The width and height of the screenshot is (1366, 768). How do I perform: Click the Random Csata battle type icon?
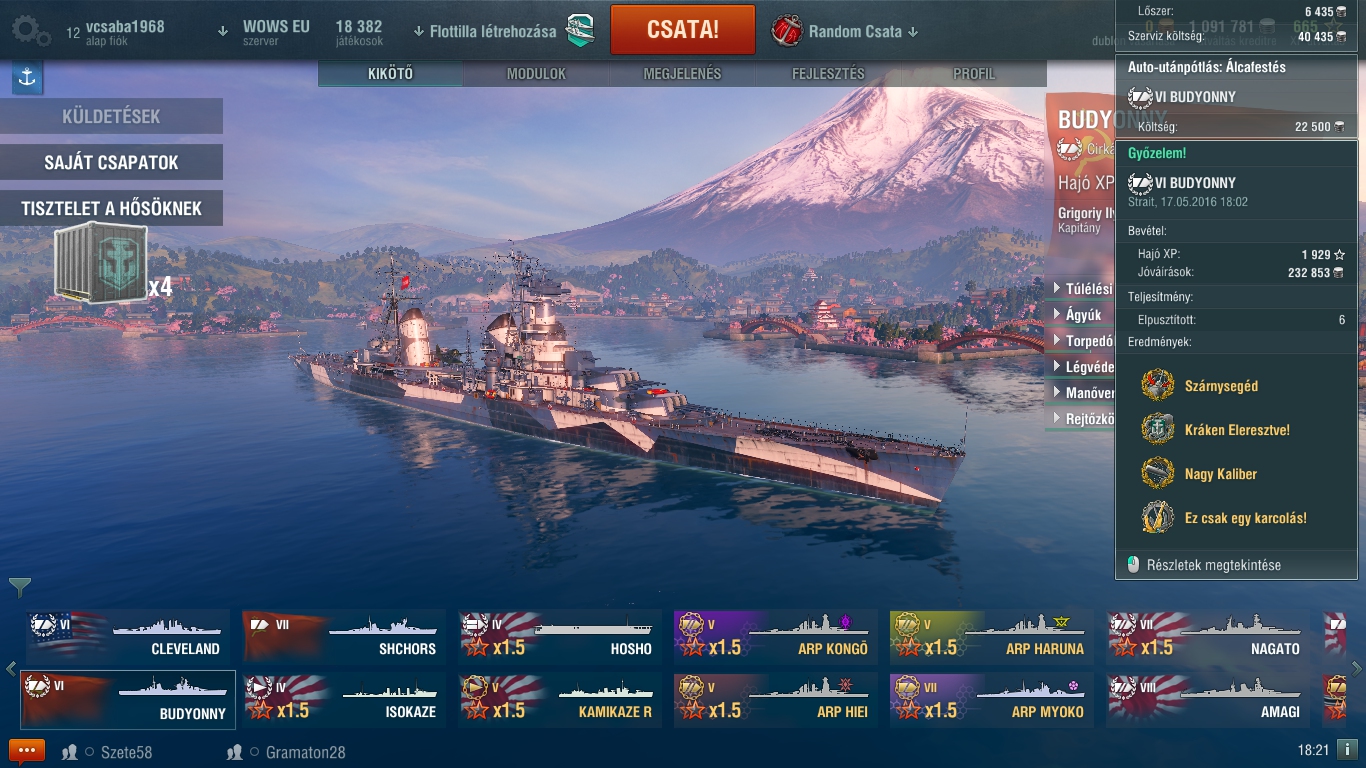point(787,30)
